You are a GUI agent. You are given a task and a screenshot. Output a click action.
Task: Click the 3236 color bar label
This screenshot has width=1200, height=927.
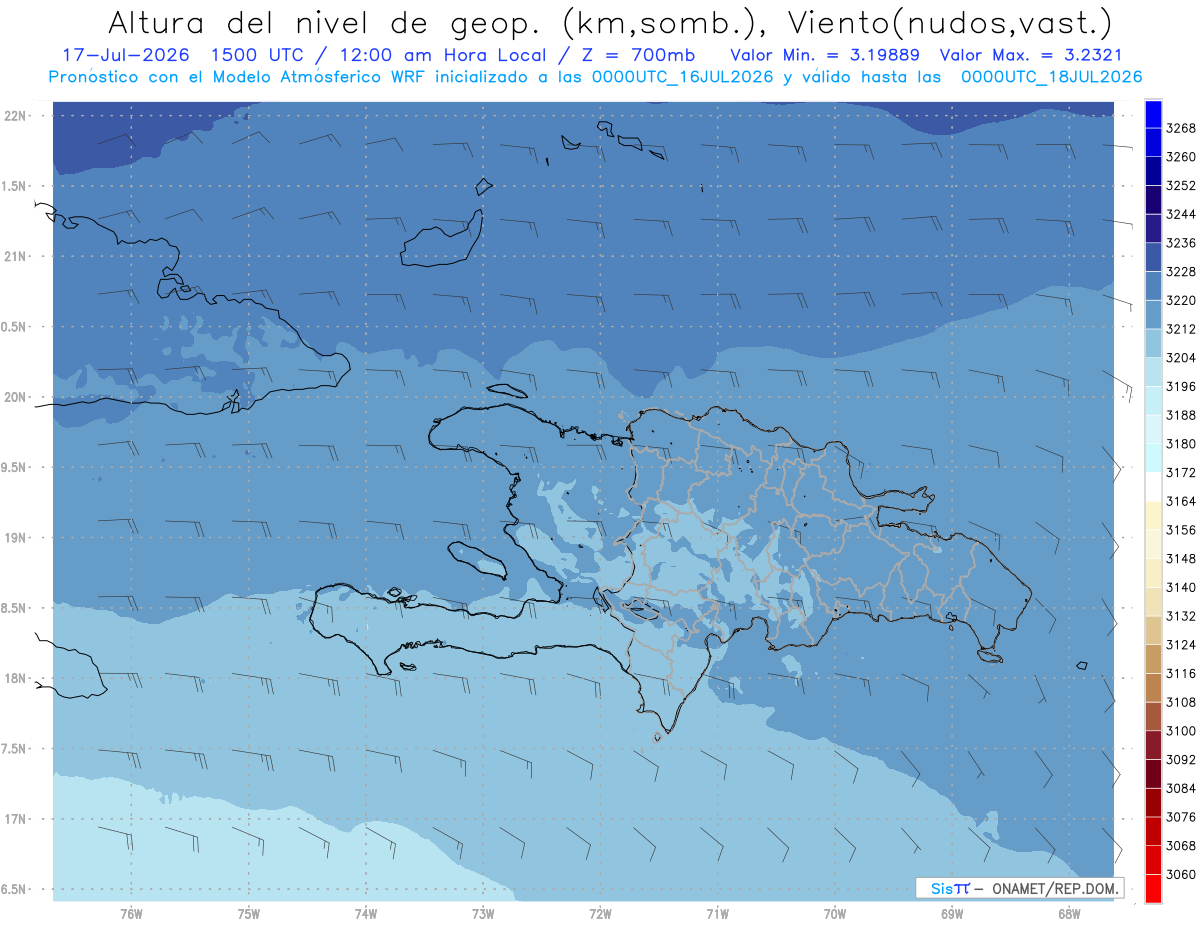click(1180, 243)
